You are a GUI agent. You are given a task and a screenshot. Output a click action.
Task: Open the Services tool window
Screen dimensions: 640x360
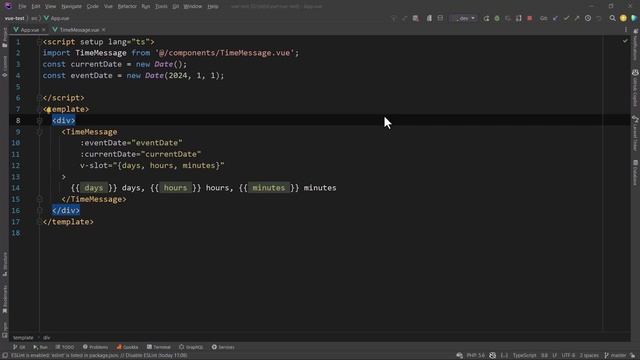click(223, 347)
